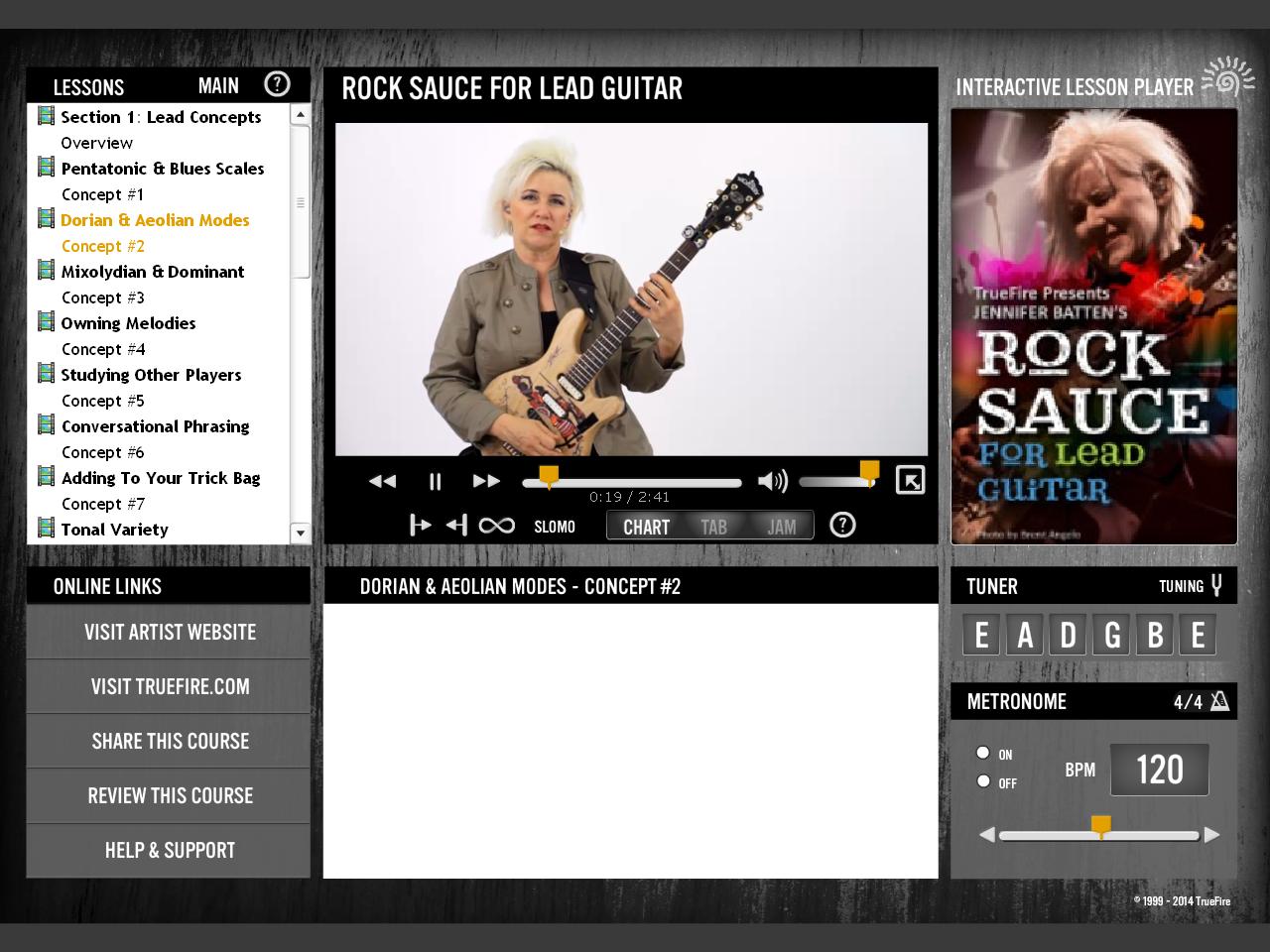Image resolution: width=1270 pixels, height=952 pixels.
Task: Mute the audio with speaker icon
Action: pyautogui.click(x=772, y=481)
